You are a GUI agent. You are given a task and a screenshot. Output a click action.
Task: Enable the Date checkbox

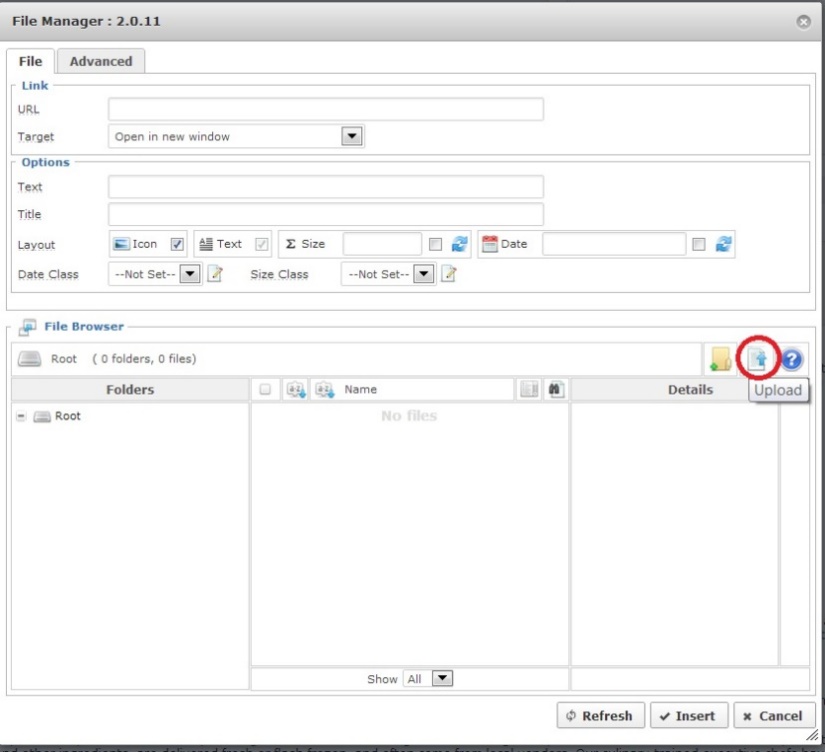click(700, 244)
